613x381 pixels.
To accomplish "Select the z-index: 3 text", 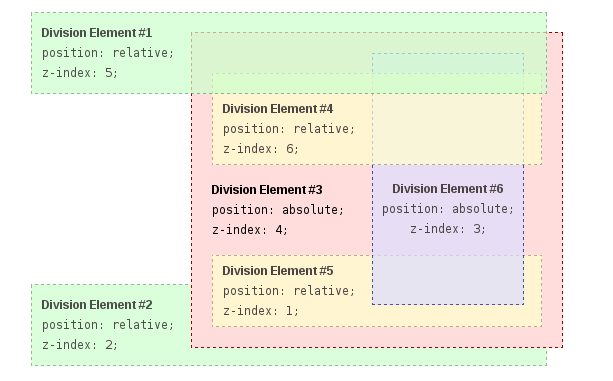I will point(448,229).
